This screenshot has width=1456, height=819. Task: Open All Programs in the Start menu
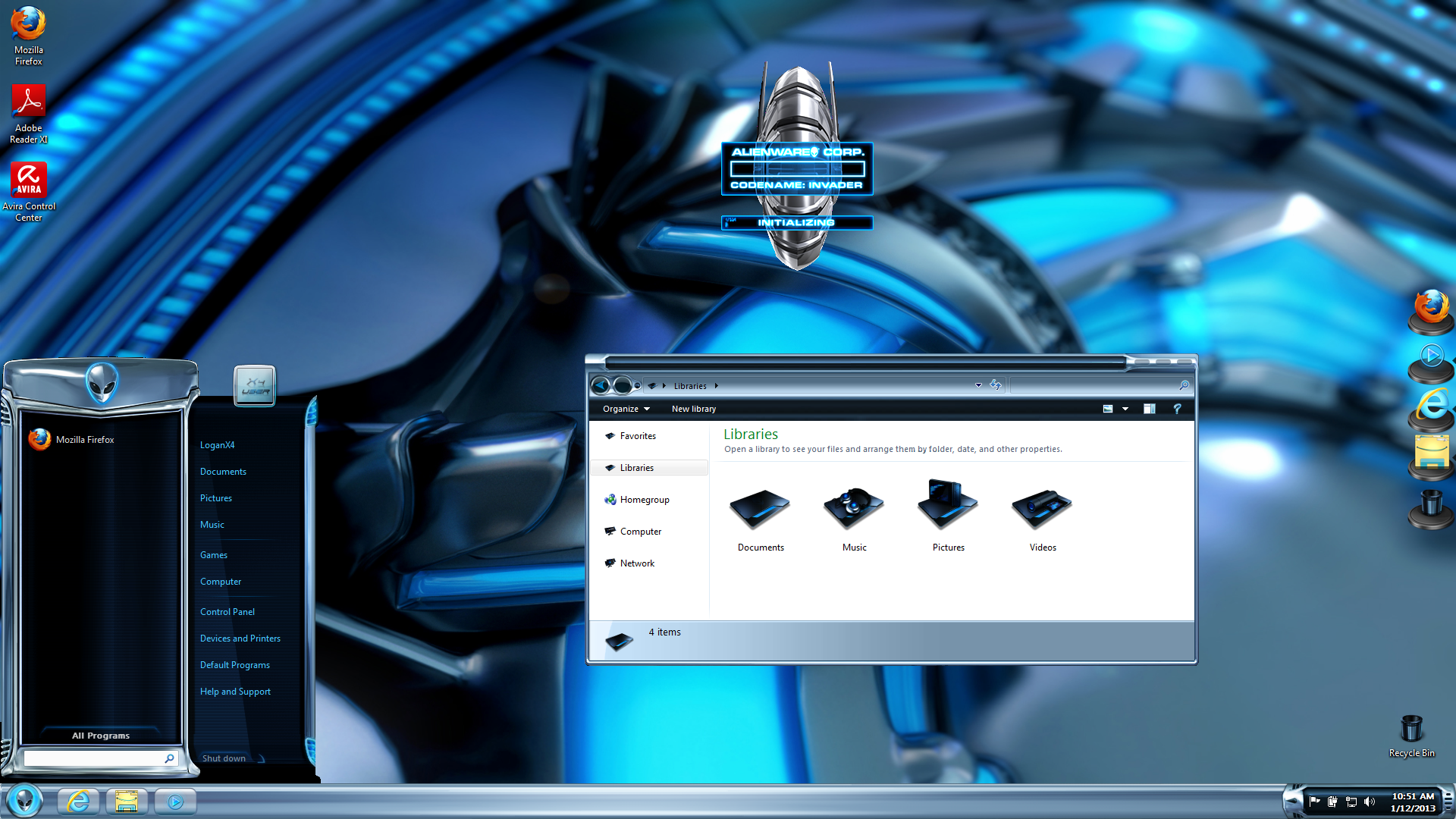pyautogui.click(x=101, y=736)
